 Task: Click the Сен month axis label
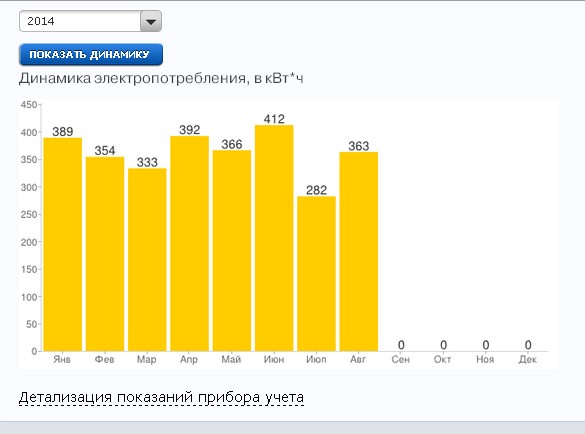coord(401,359)
